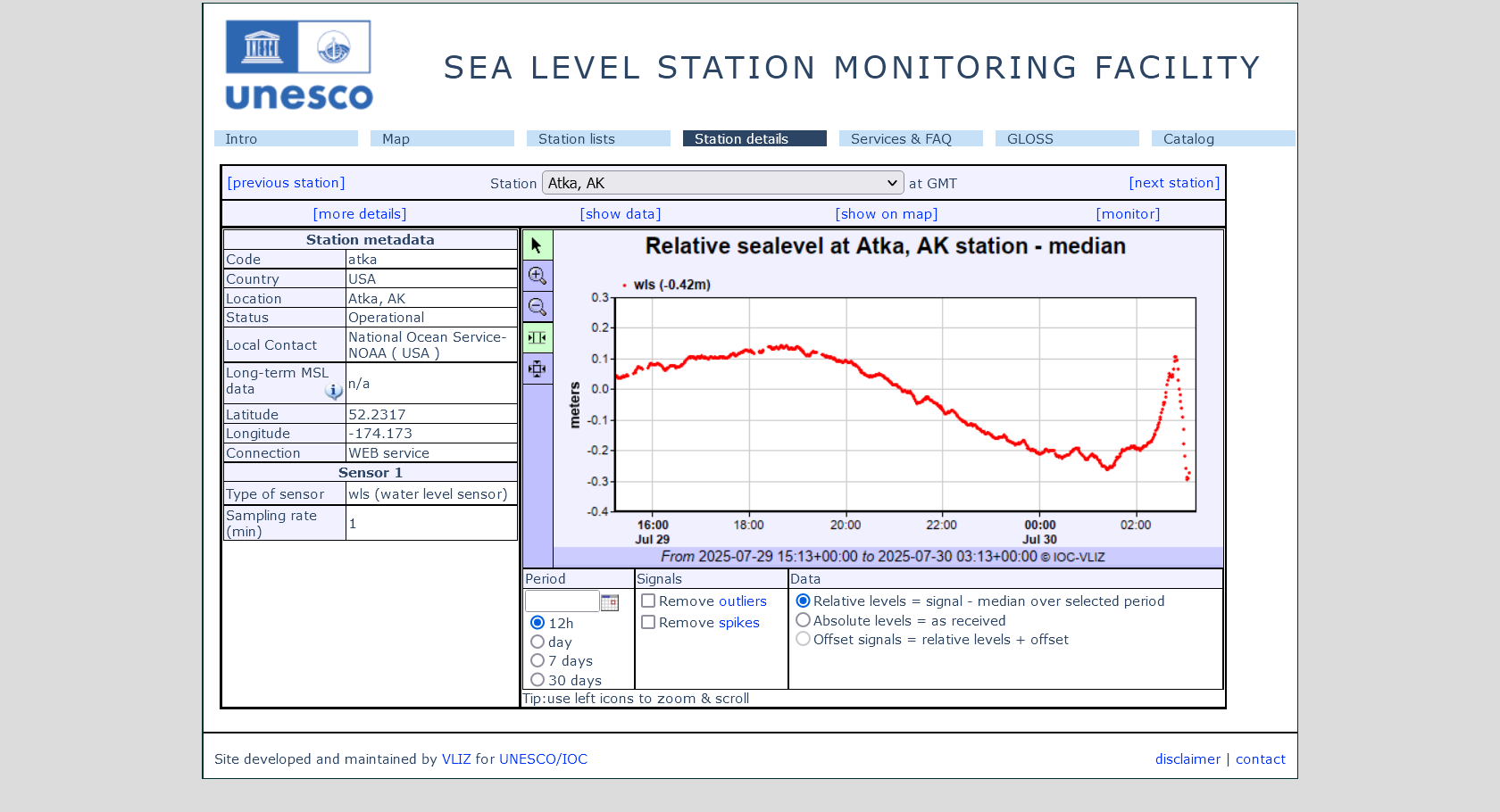Select the pointer cursor tool
Screen dimensions: 1500x812
tap(537, 245)
